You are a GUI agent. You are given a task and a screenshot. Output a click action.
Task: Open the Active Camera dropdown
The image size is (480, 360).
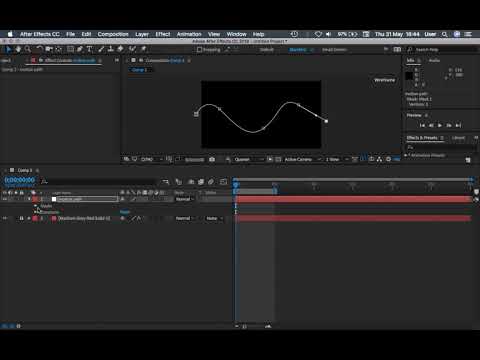pyautogui.click(x=302, y=159)
